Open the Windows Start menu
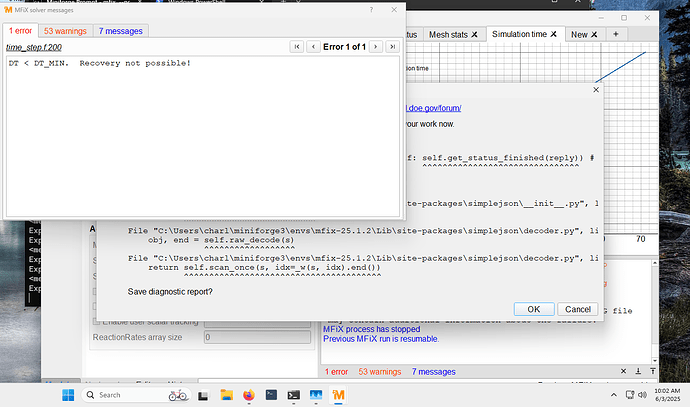 coord(68,395)
